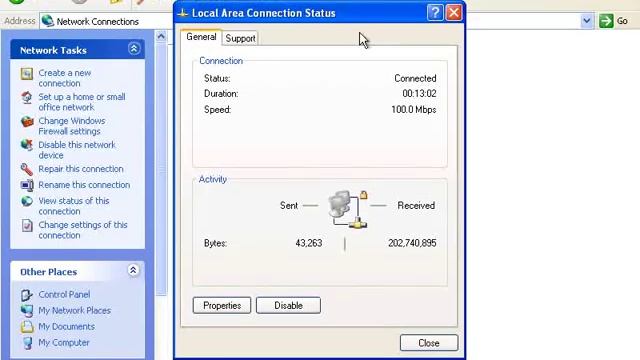Image resolution: width=640 pixels, height=360 pixels.
Task: Click the Disable button in the dialog
Action: pyautogui.click(x=288, y=305)
